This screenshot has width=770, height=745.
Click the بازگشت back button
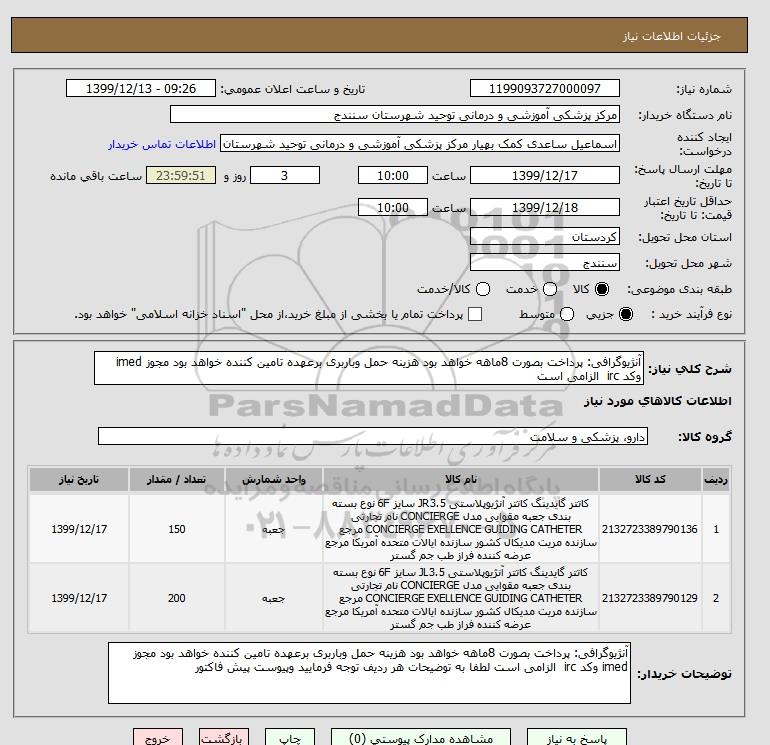[224, 738]
